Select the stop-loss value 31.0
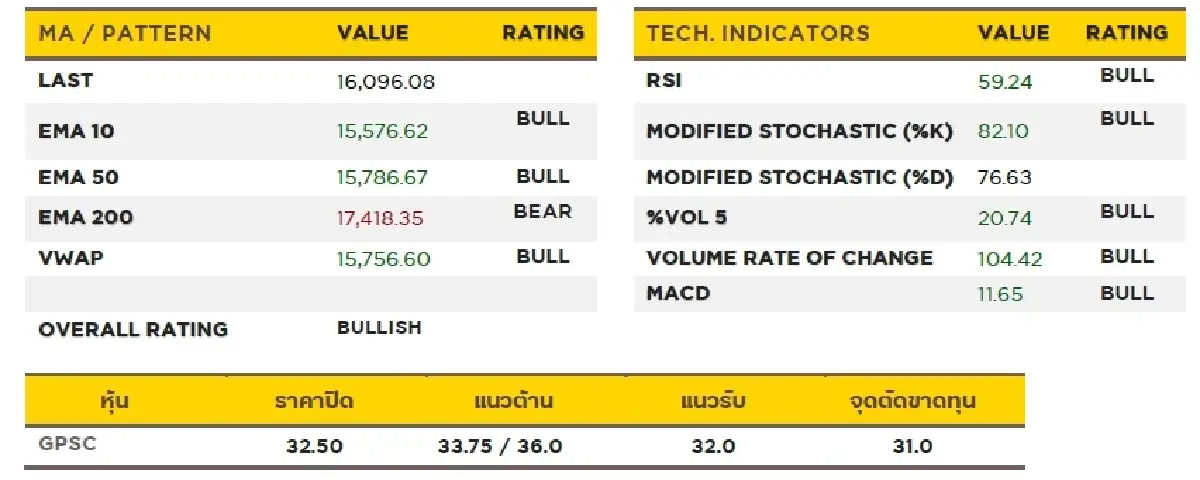Viewport: 1200px width, 480px height. pos(912,446)
